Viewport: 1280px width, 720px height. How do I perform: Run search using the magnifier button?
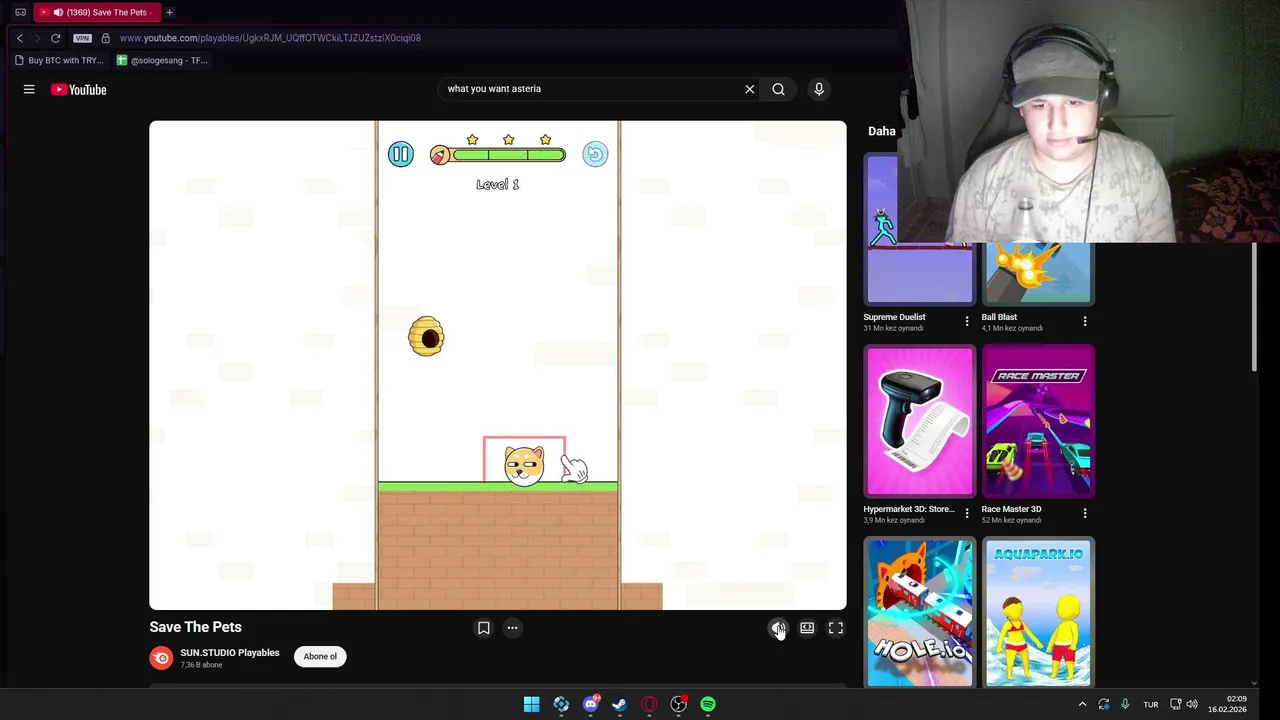tap(778, 89)
